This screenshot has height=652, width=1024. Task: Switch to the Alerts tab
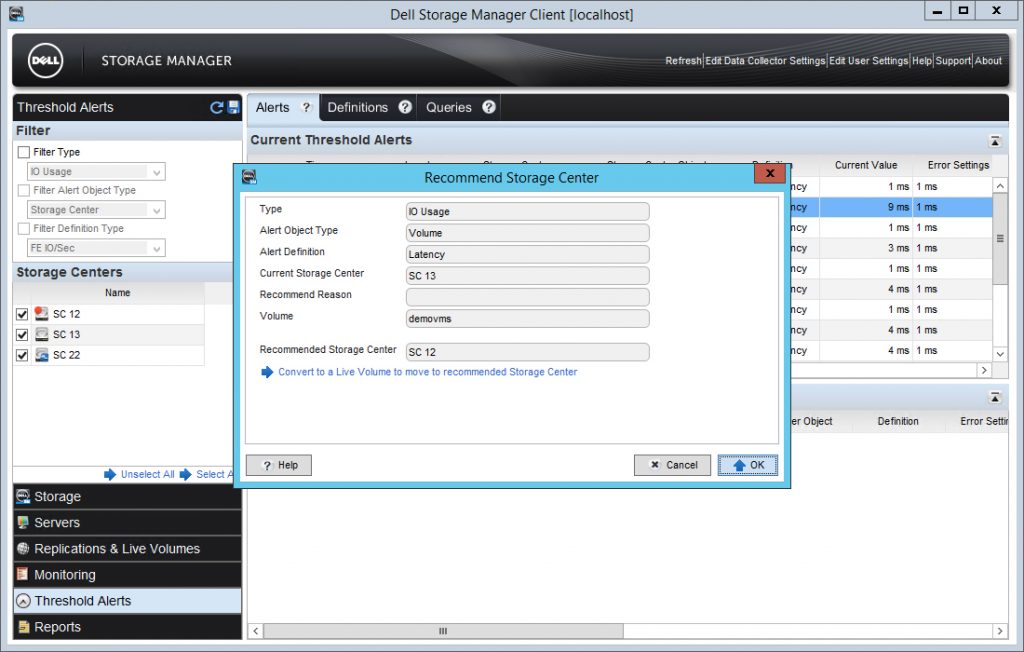pyautogui.click(x=272, y=108)
